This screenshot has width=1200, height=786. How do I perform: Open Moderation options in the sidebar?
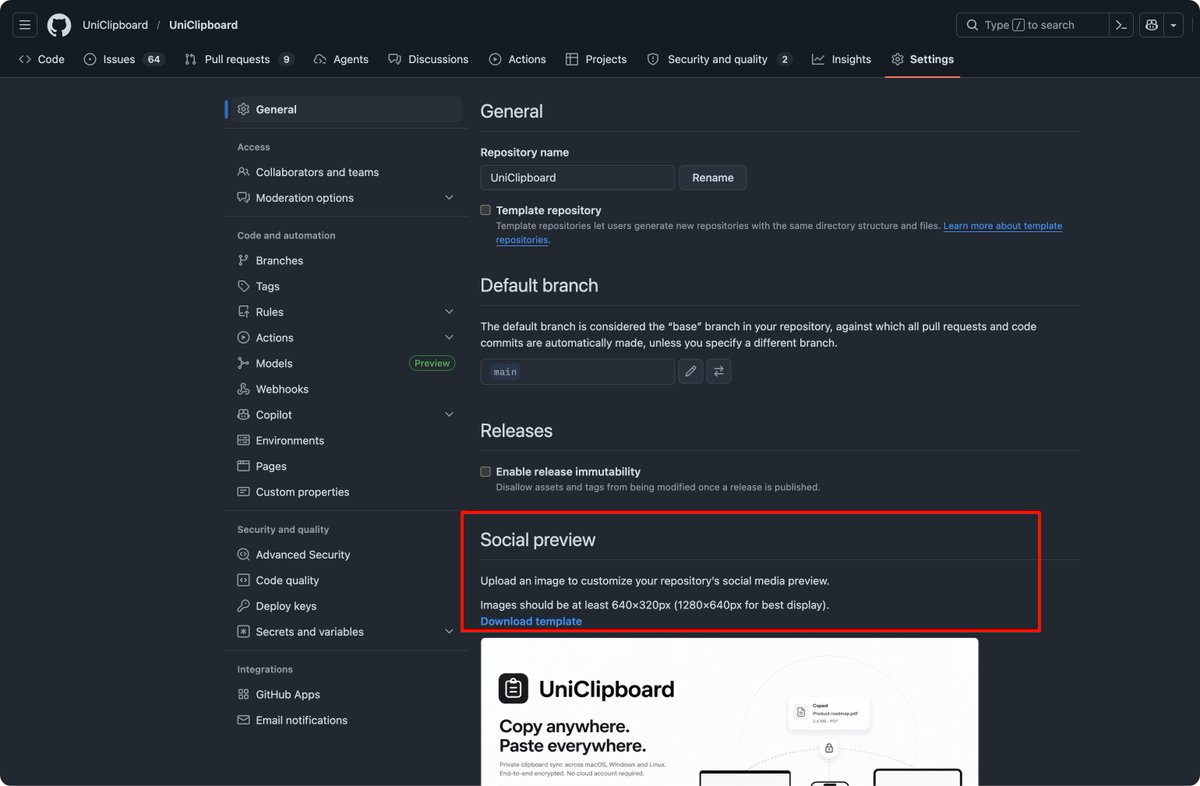pyautogui.click(x=304, y=198)
